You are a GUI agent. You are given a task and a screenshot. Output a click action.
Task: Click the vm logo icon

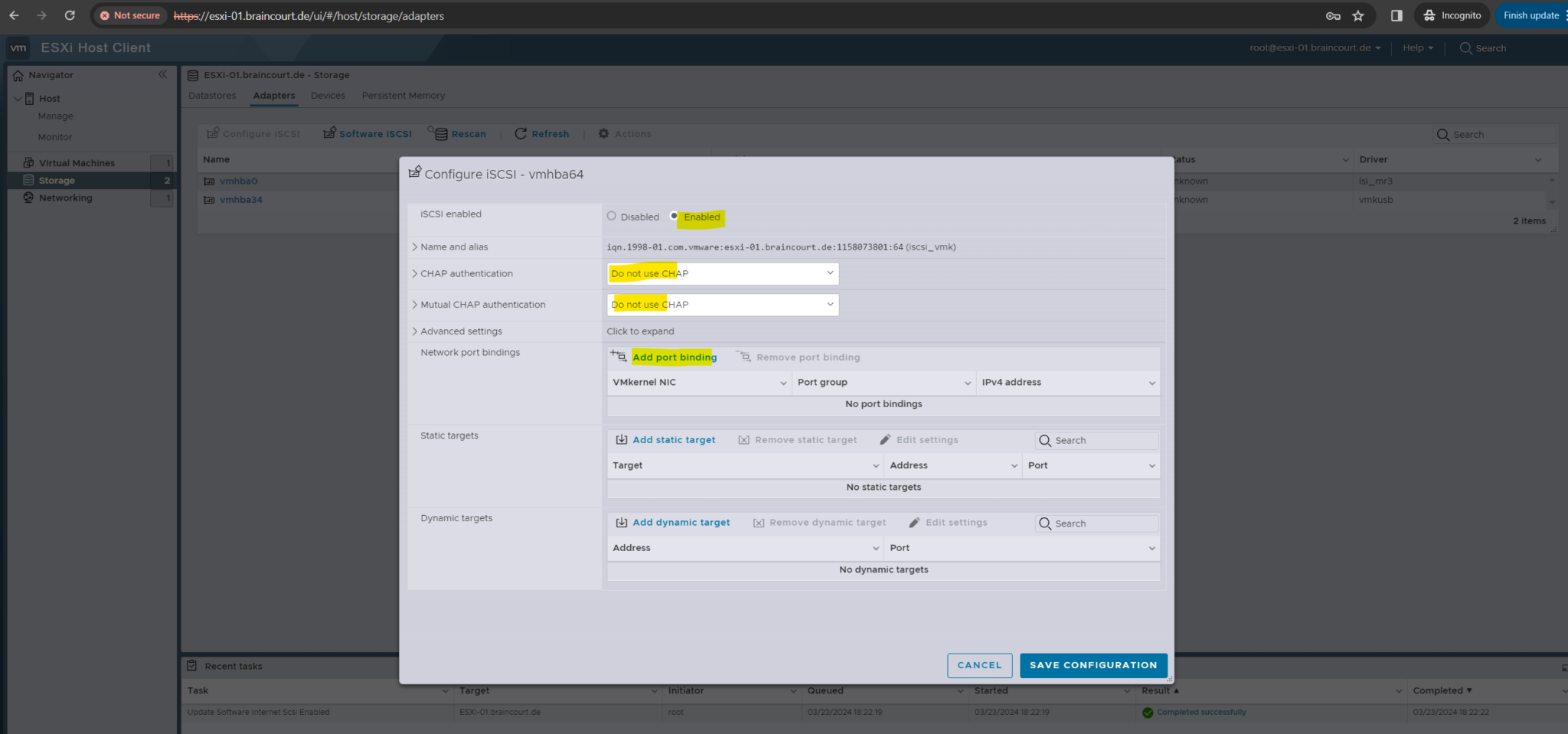pos(18,47)
